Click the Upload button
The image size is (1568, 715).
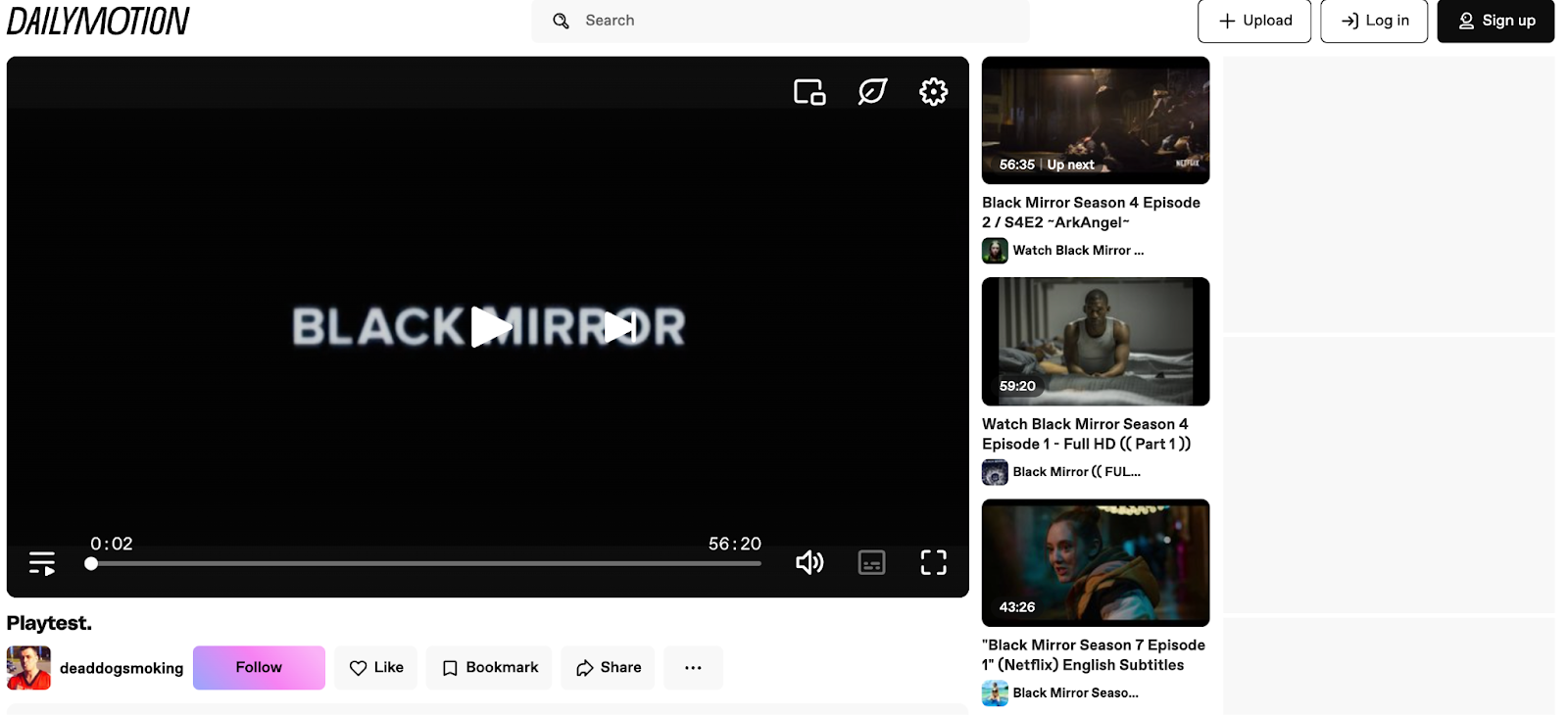click(1254, 21)
